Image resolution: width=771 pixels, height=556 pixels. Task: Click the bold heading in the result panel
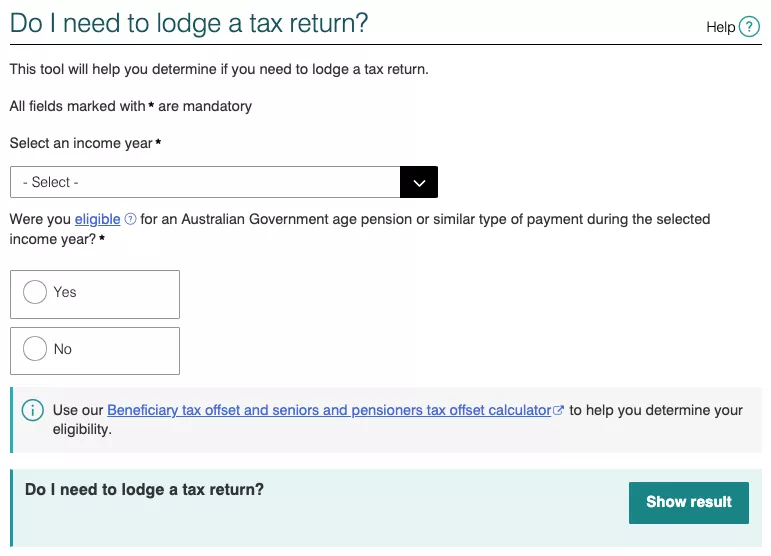(144, 490)
